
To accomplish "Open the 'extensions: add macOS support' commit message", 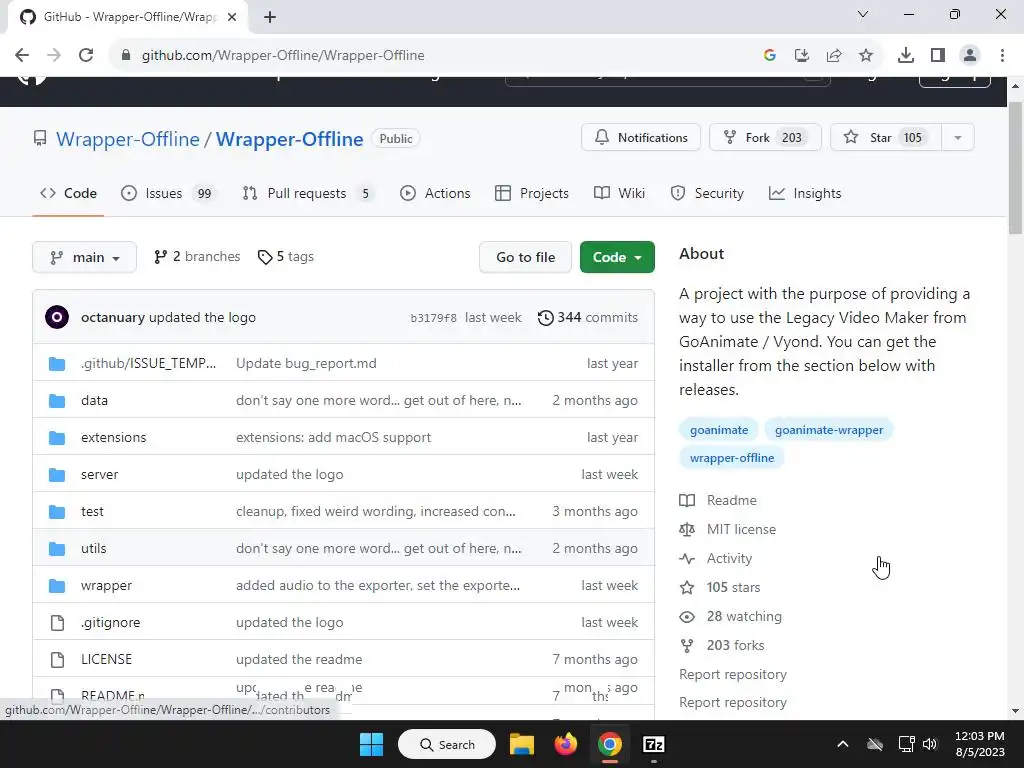I will pyautogui.click(x=334, y=438).
